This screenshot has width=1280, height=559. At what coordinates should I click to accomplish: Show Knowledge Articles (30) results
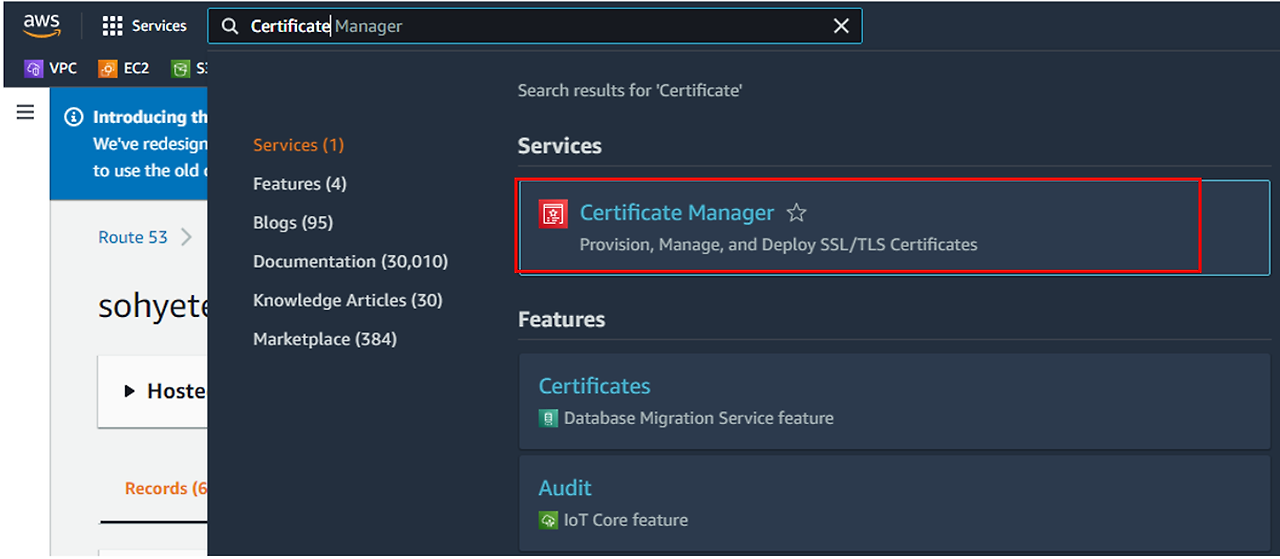pyautogui.click(x=348, y=300)
